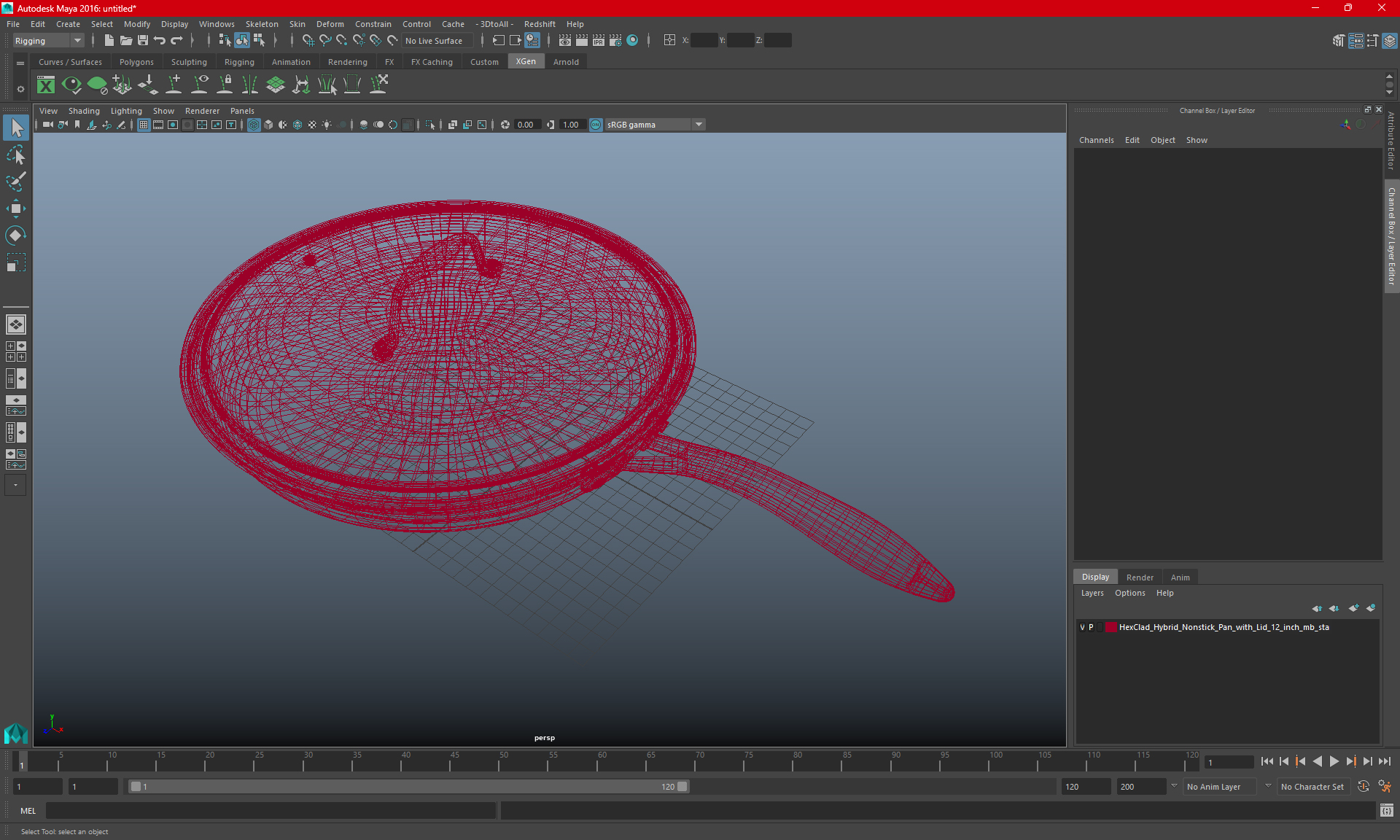Click the Maya logo icon at bottom left
This screenshot has height=840, width=1400.
[16, 733]
